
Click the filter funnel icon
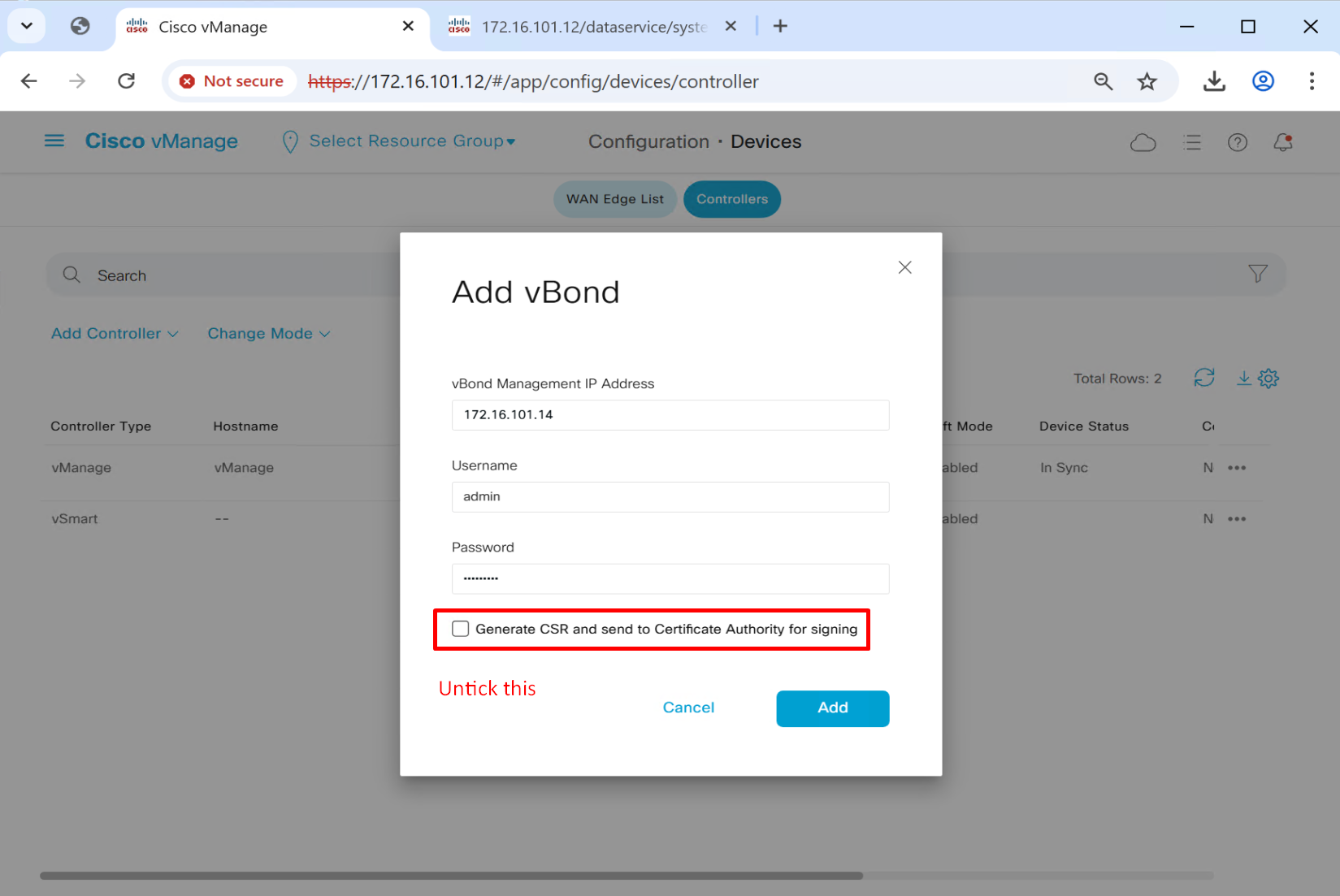1257,275
